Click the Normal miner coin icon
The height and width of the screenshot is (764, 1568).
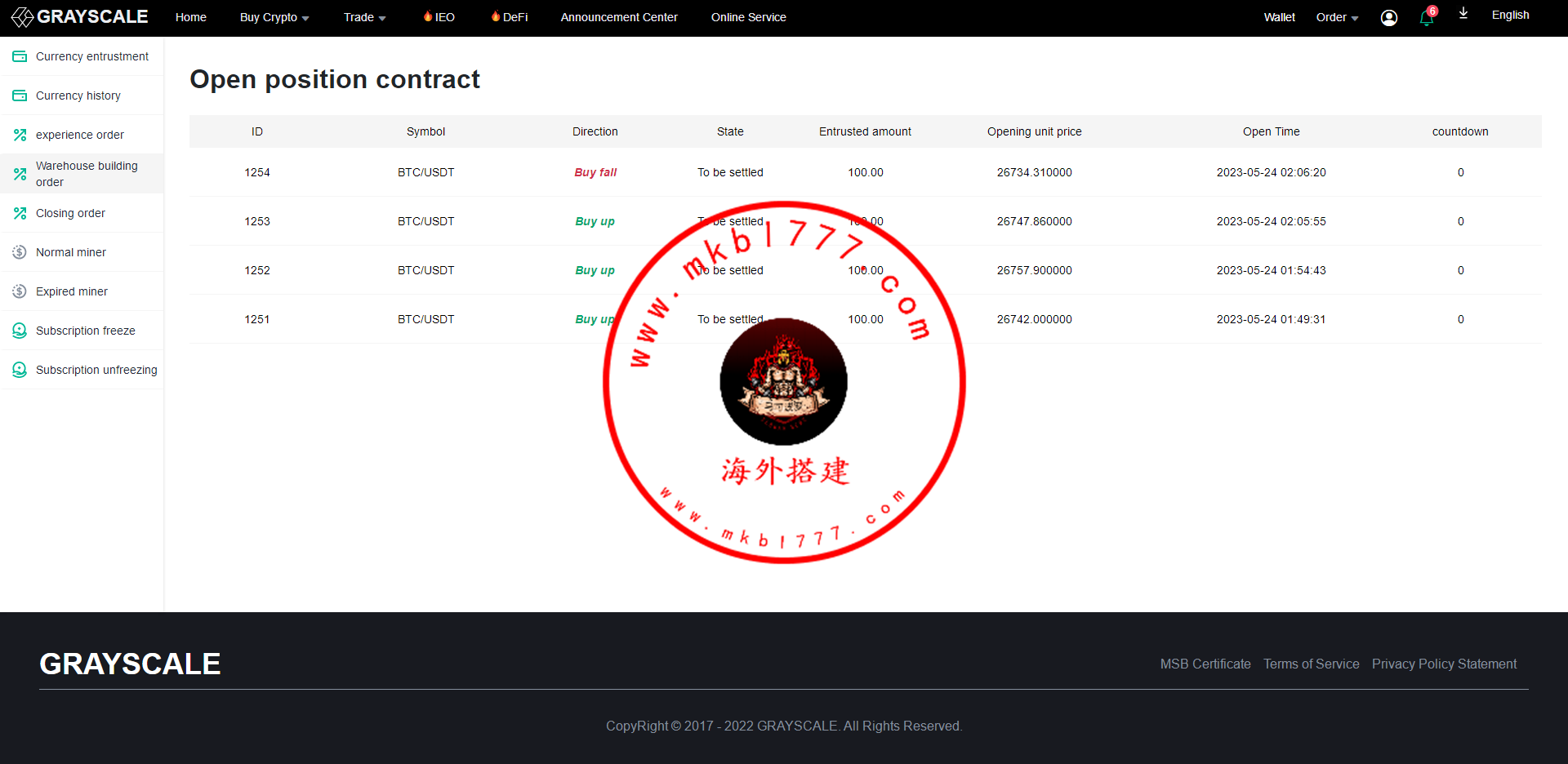[20, 252]
